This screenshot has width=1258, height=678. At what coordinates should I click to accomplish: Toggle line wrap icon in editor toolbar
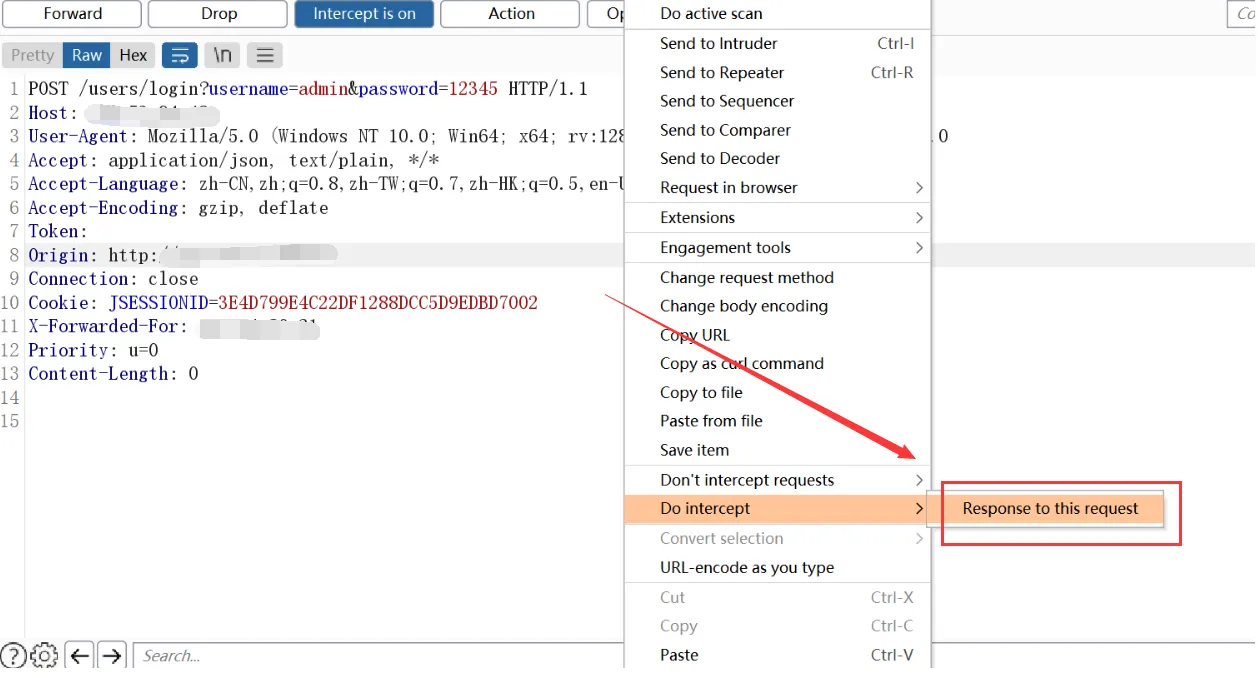pos(179,55)
